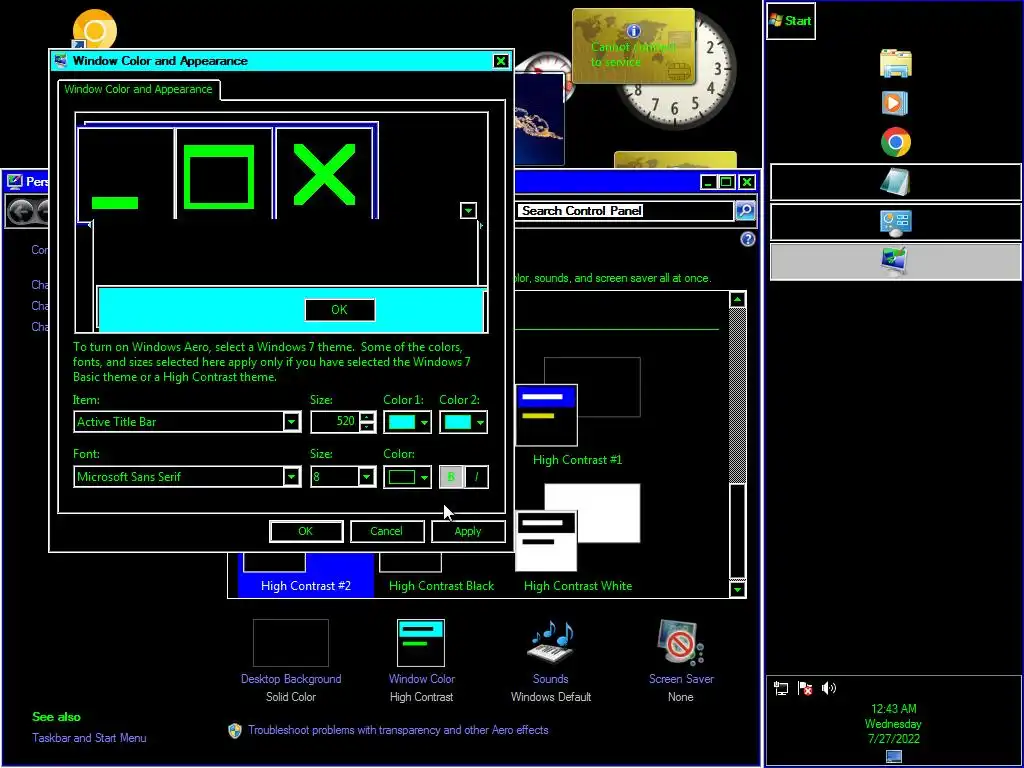Select High Contrast #2 theme
1024x768 pixels.
coord(306,575)
